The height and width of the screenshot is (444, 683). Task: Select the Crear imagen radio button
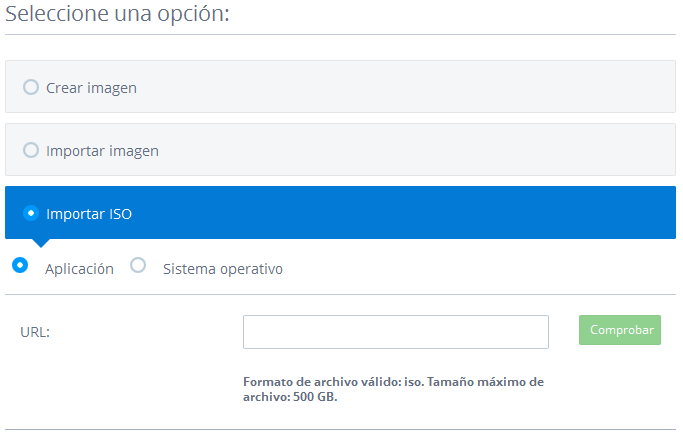point(31,87)
